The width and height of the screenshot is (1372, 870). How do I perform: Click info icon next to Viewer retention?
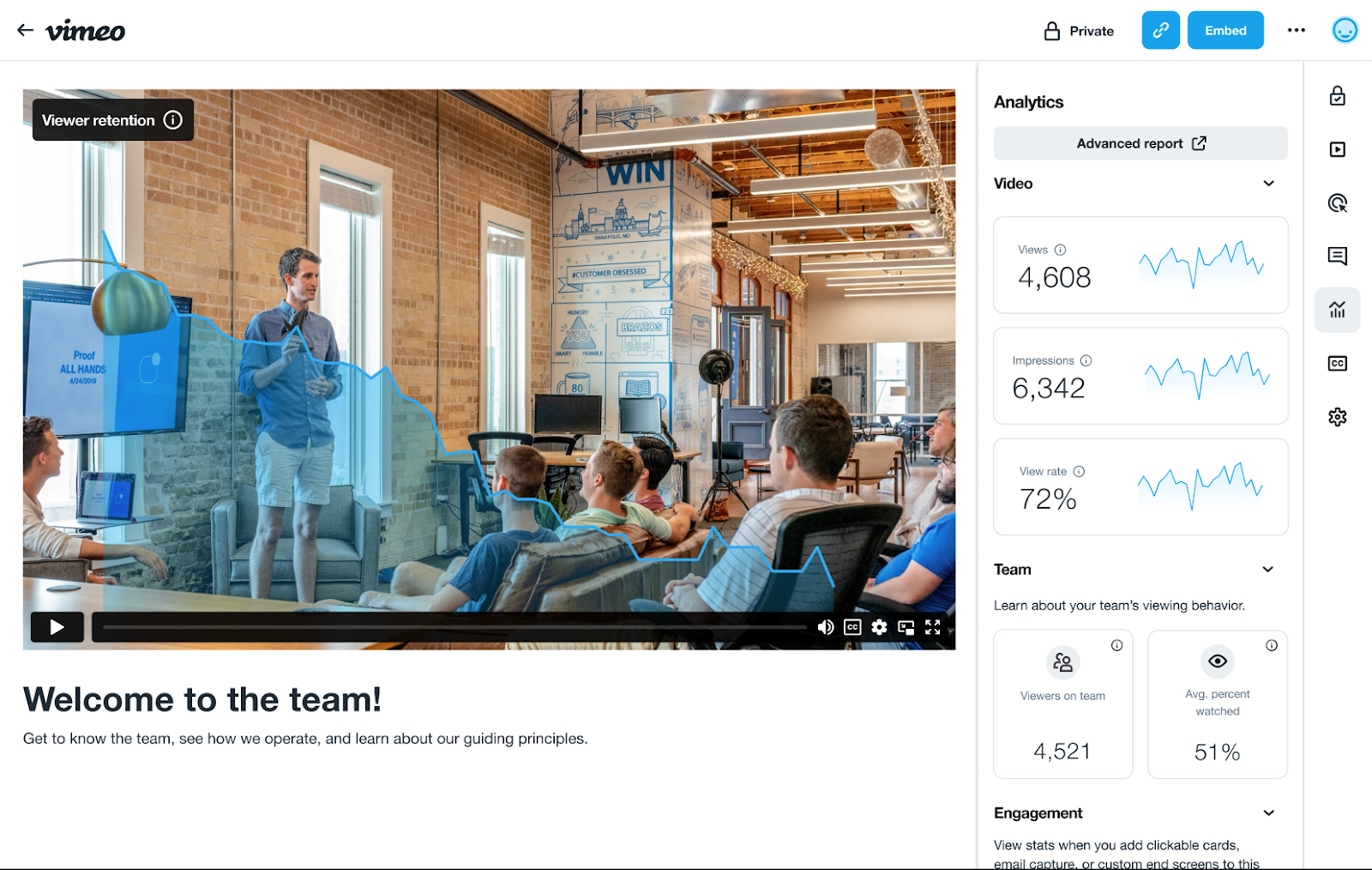click(172, 120)
